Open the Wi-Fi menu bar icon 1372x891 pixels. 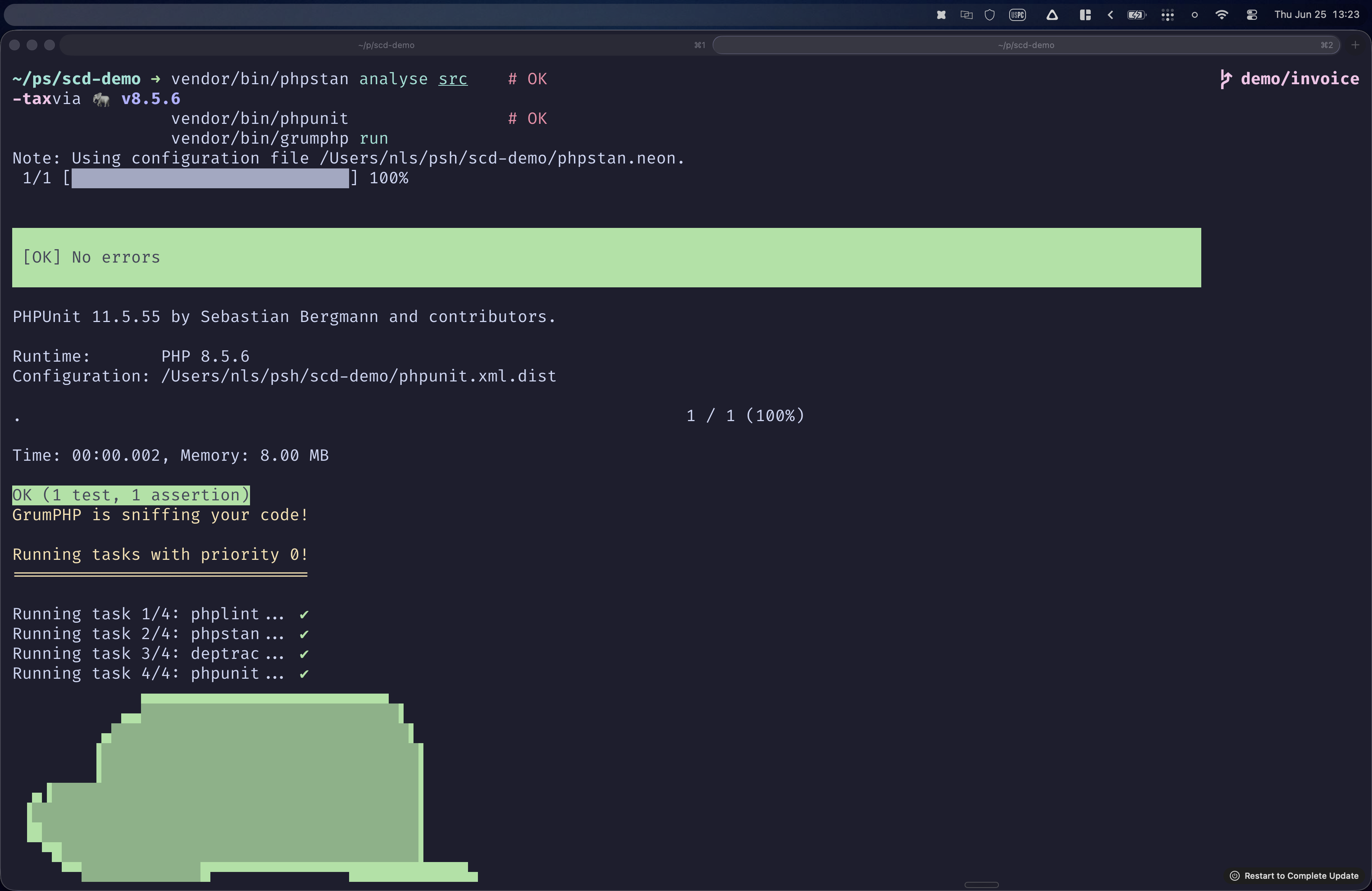pyautogui.click(x=1221, y=15)
